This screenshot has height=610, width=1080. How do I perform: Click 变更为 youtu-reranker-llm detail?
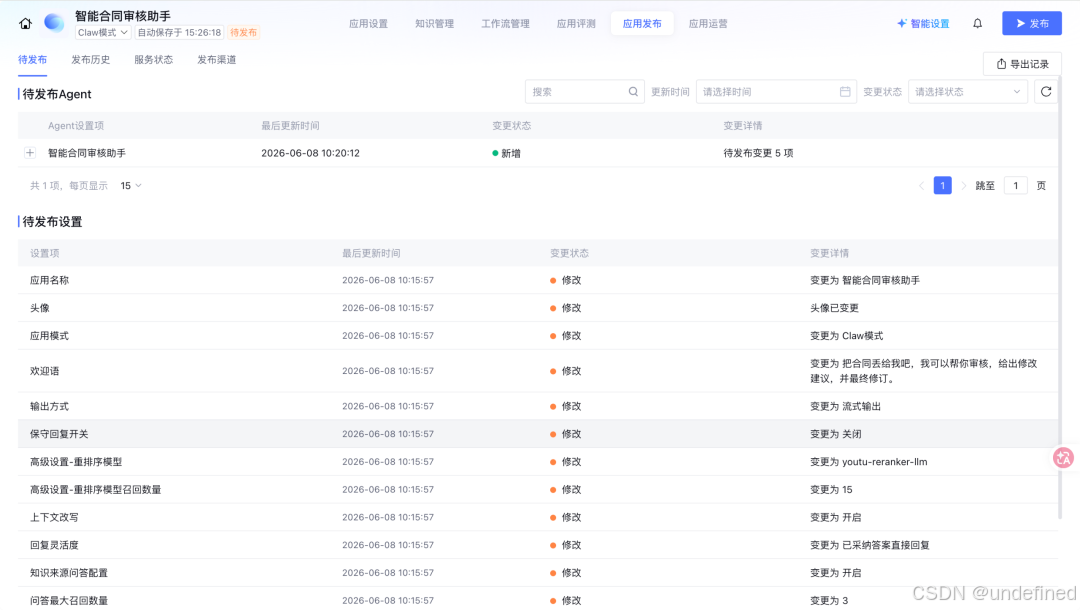[869, 462]
